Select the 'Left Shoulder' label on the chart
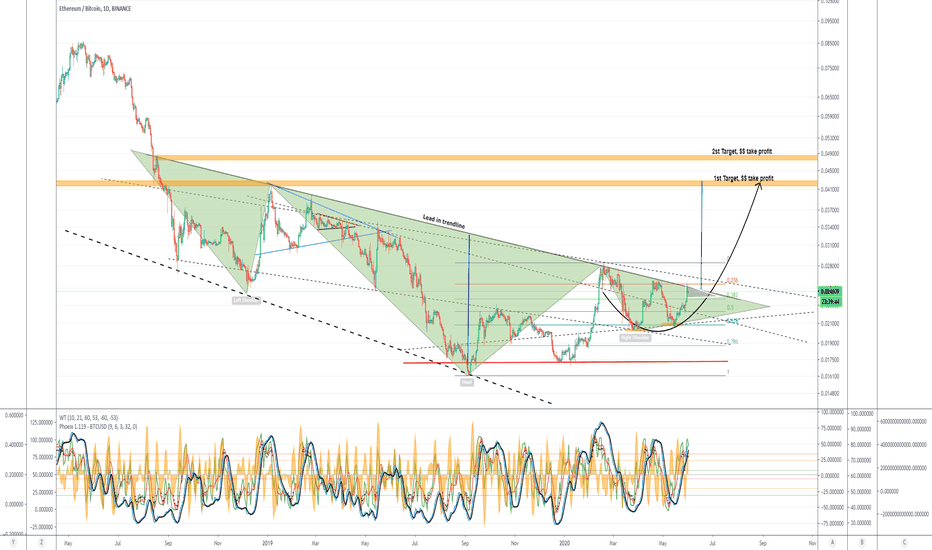 coord(246,301)
